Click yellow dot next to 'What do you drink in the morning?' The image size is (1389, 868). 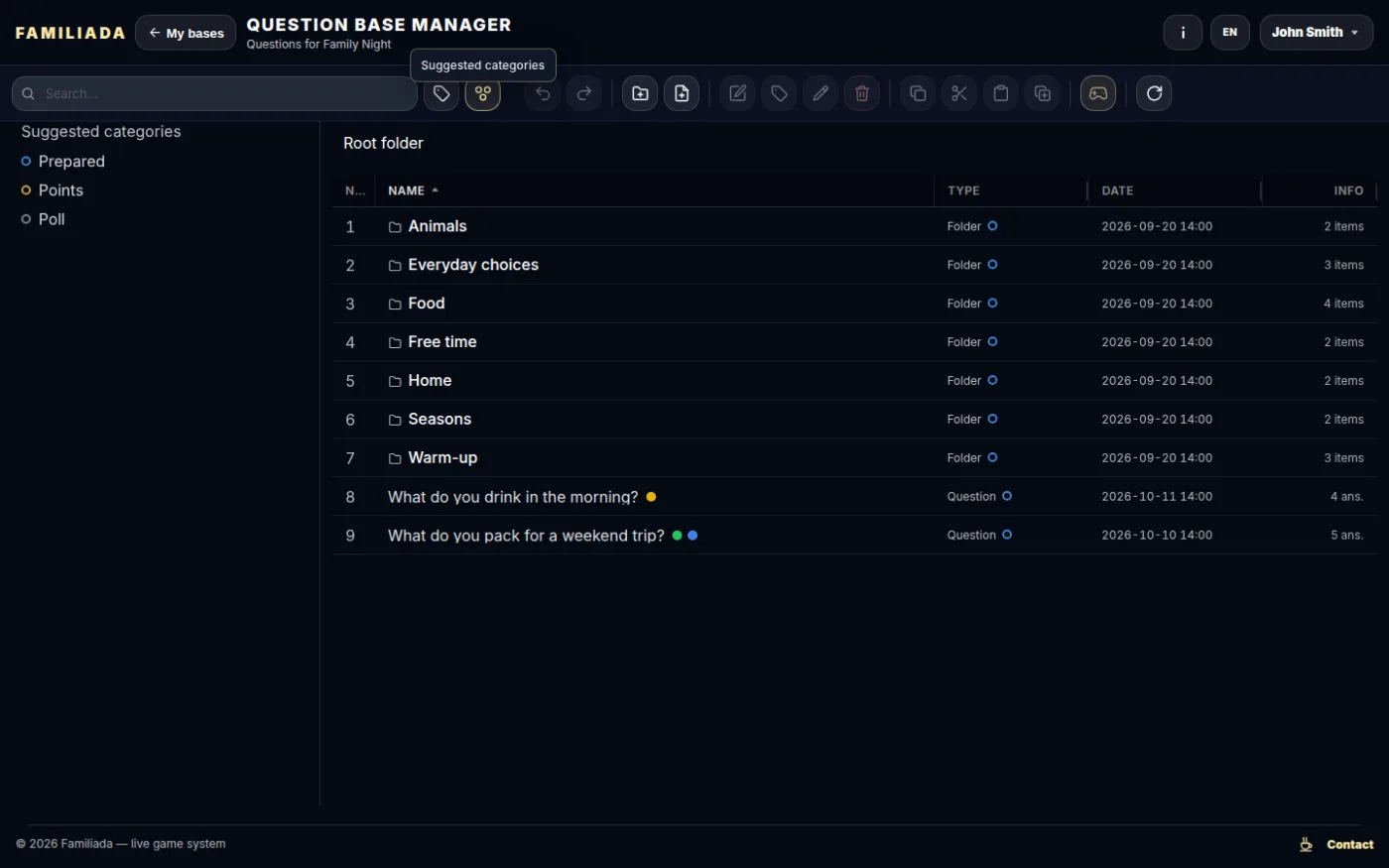[651, 497]
